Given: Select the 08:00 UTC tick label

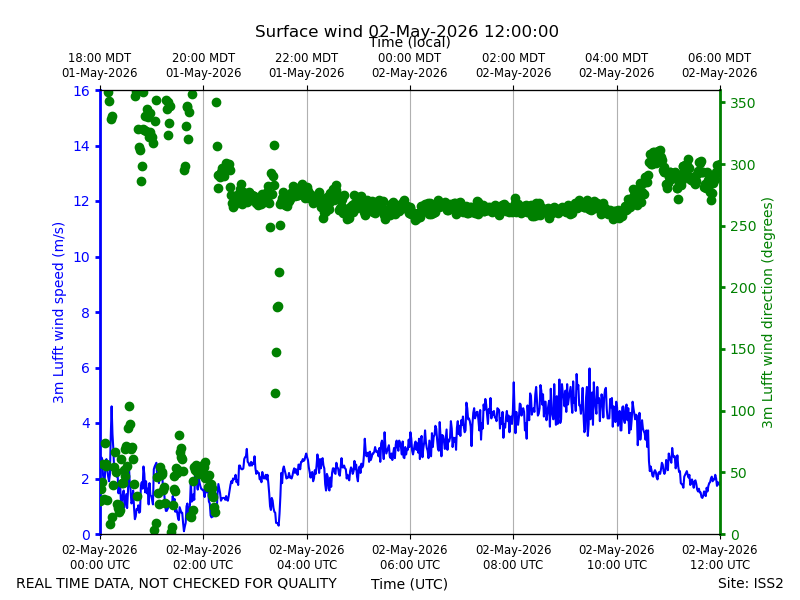Looking at the screenshot, I should 513,557.
